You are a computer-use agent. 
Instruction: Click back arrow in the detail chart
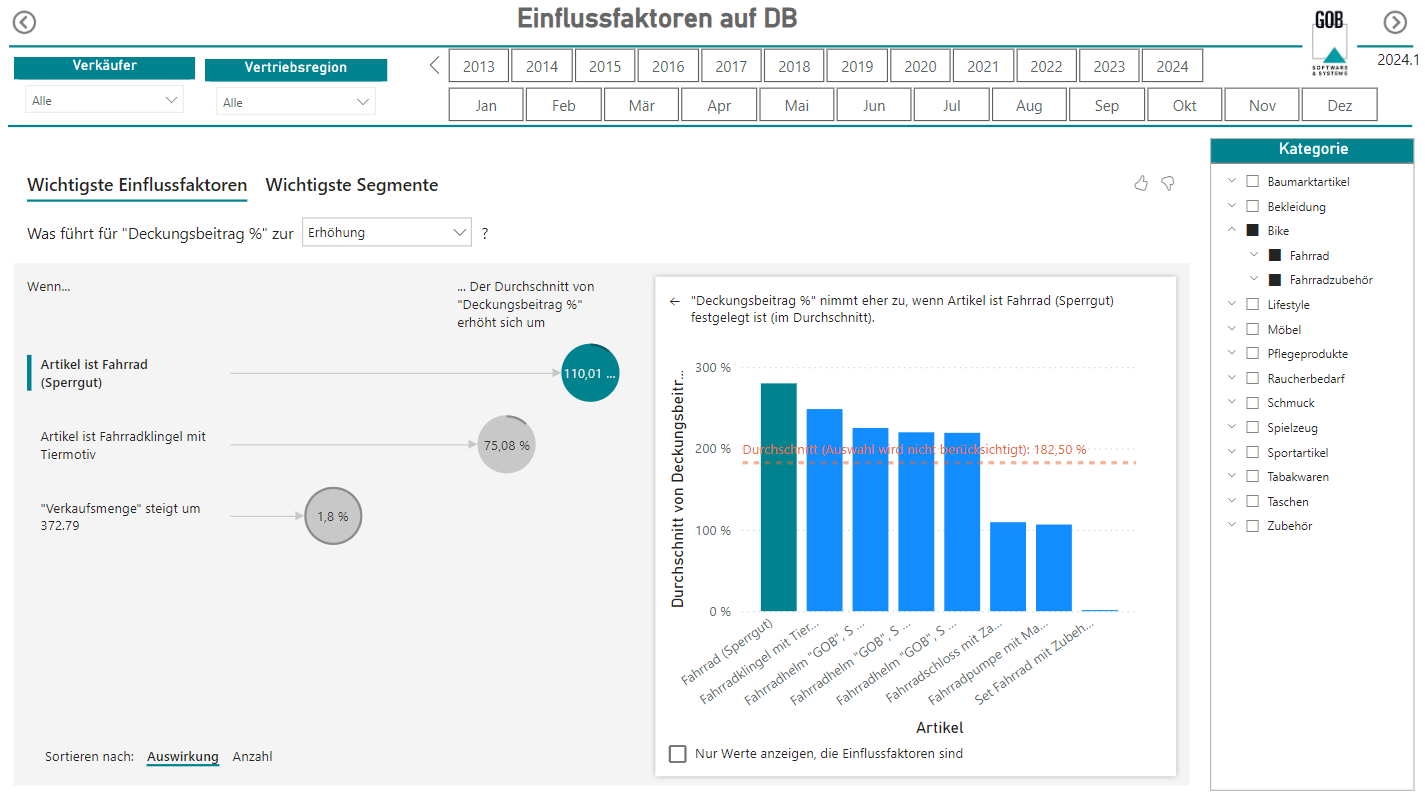click(675, 301)
